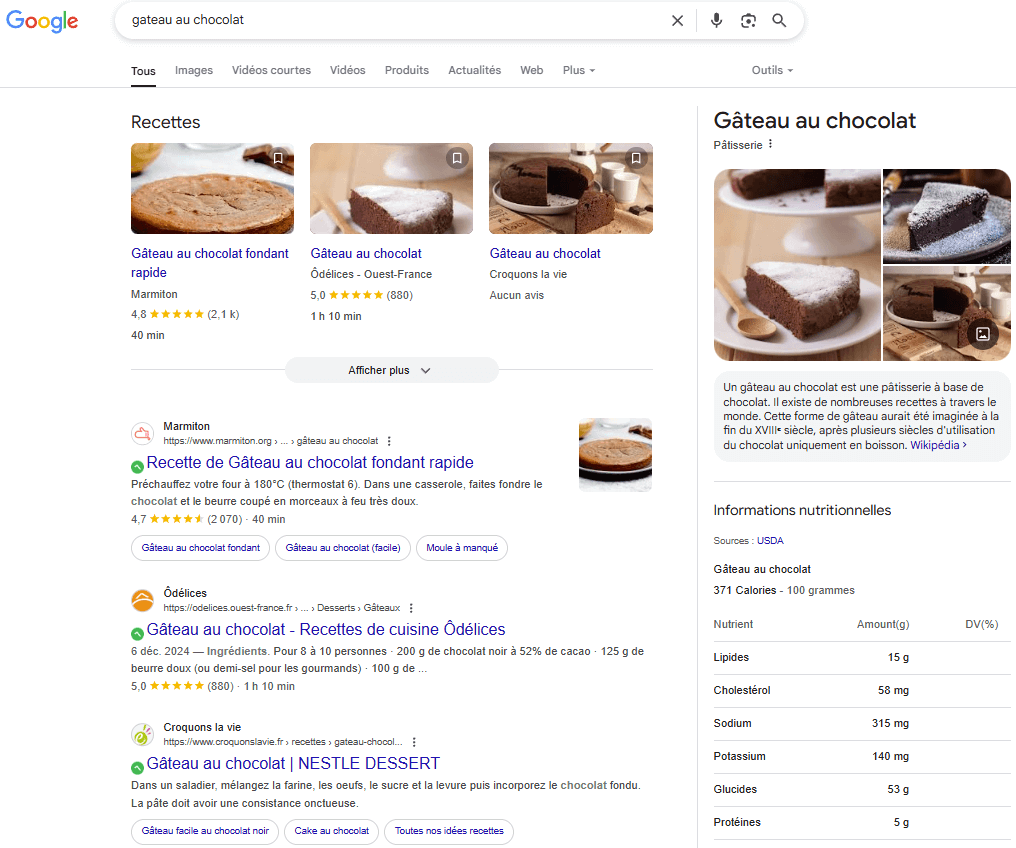Click green safety badge beside Ôdélices result title
The image size is (1016, 848).
[137, 634]
